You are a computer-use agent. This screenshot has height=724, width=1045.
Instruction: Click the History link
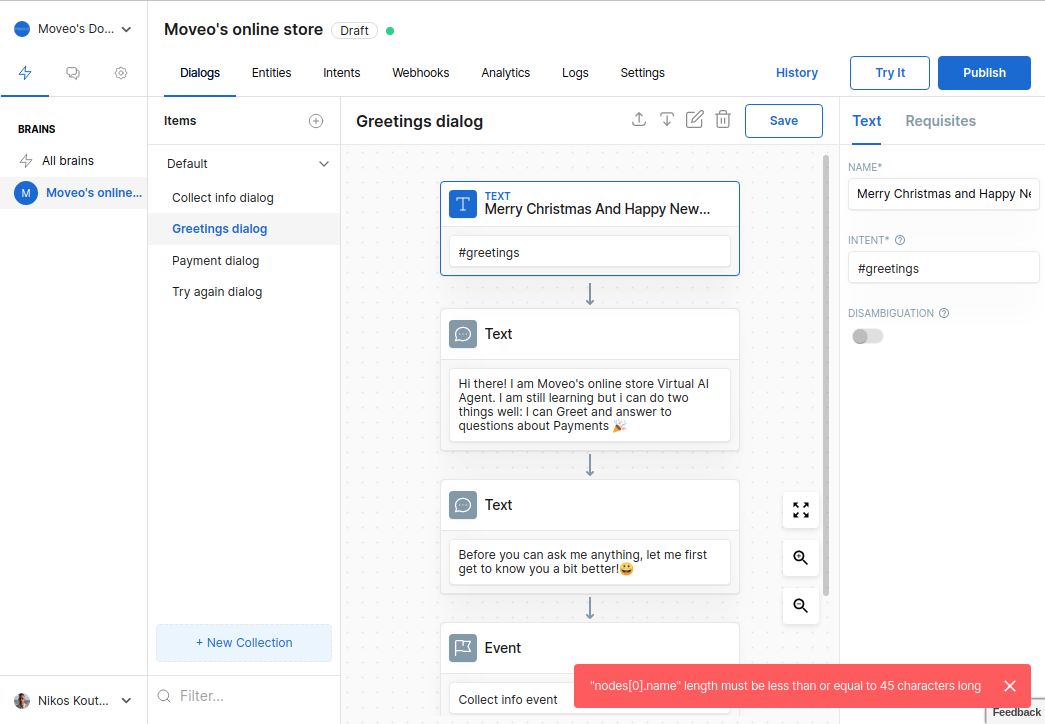coord(796,73)
